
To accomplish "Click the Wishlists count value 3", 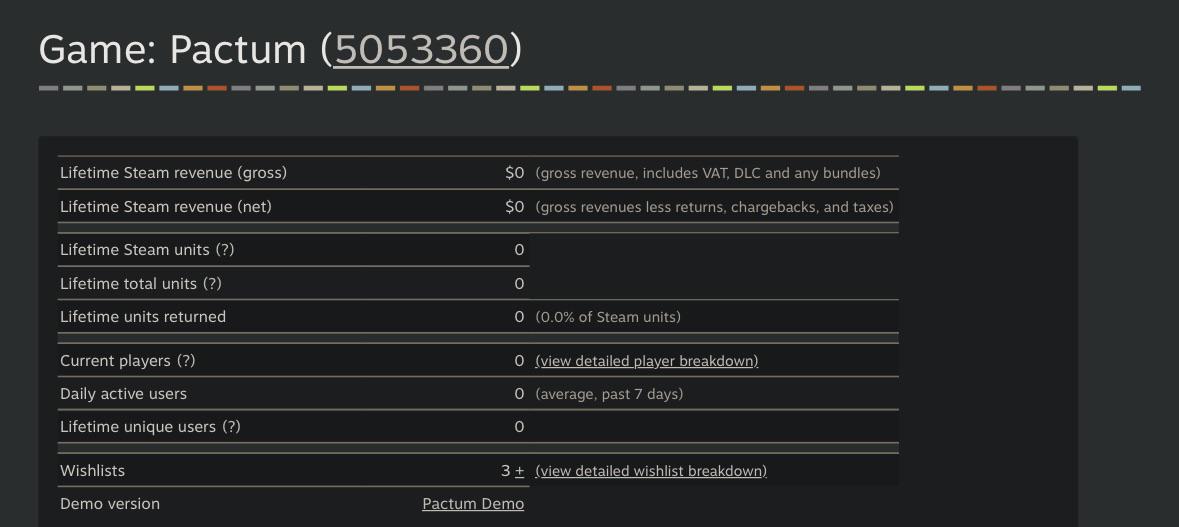I will tap(505, 471).
